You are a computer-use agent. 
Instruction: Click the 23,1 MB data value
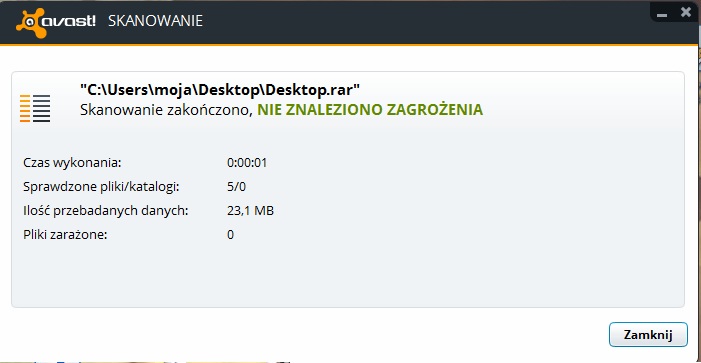250,211
